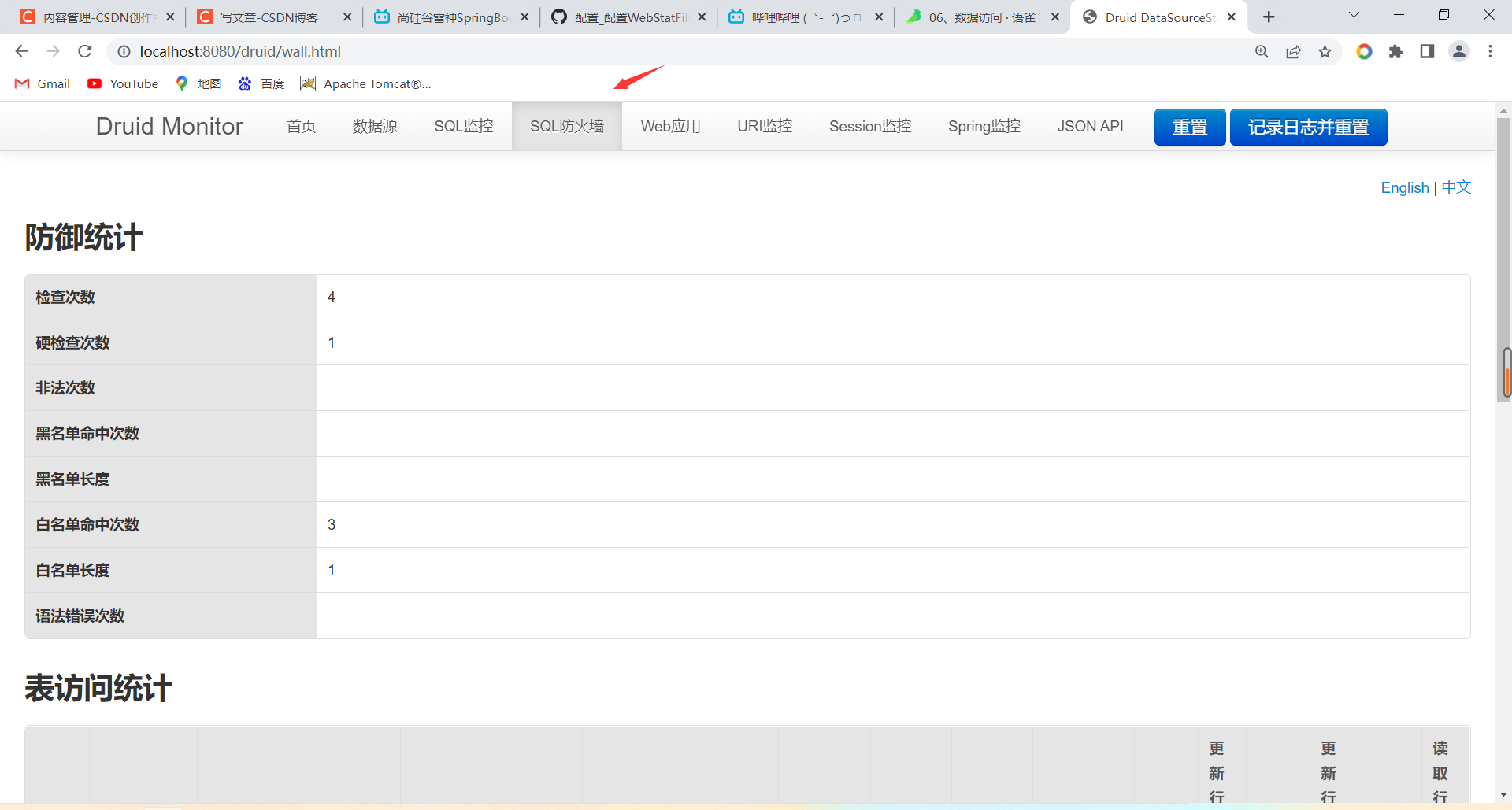Bookmark this page with the star

pyautogui.click(x=1325, y=51)
